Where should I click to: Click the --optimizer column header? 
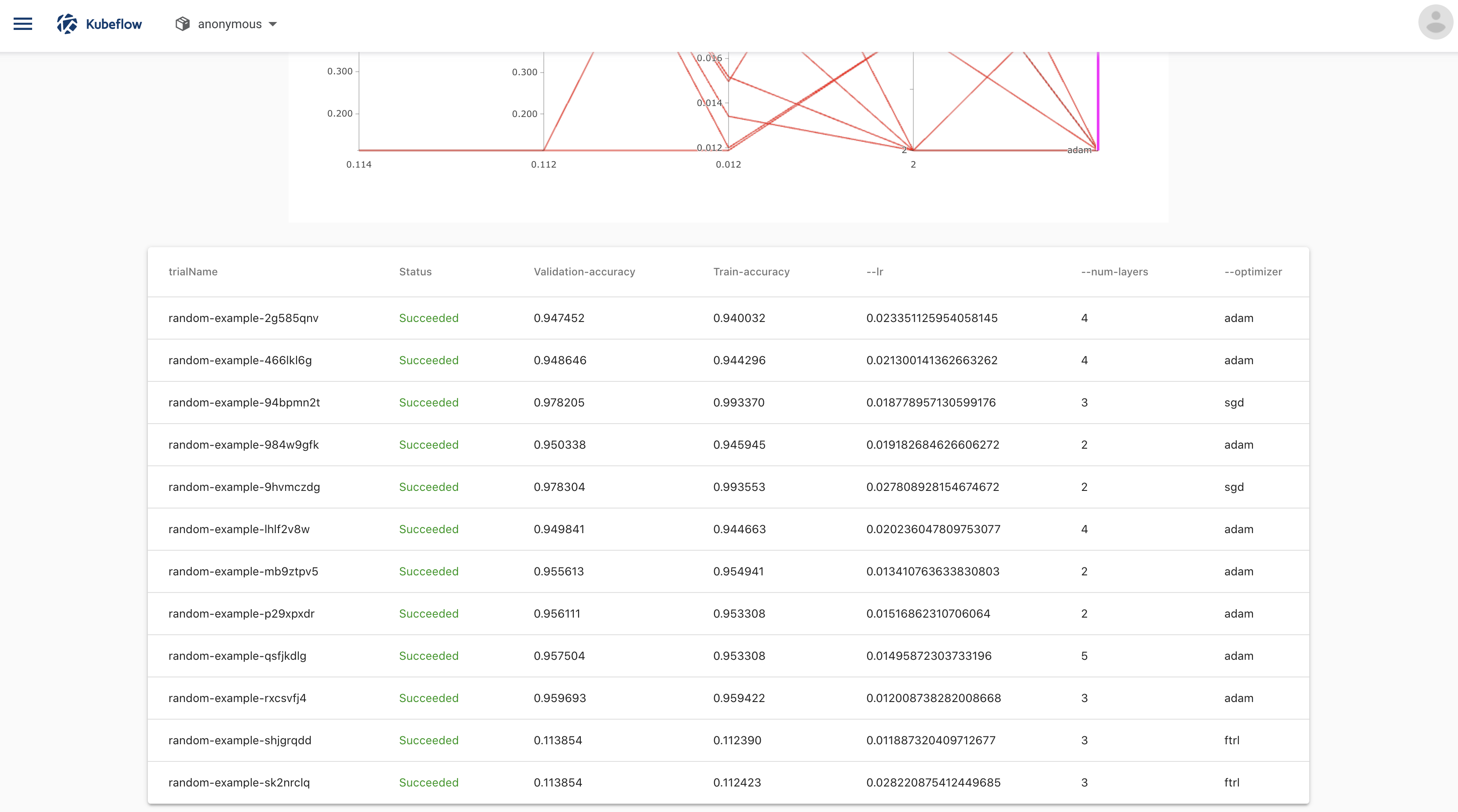point(1253,271)
